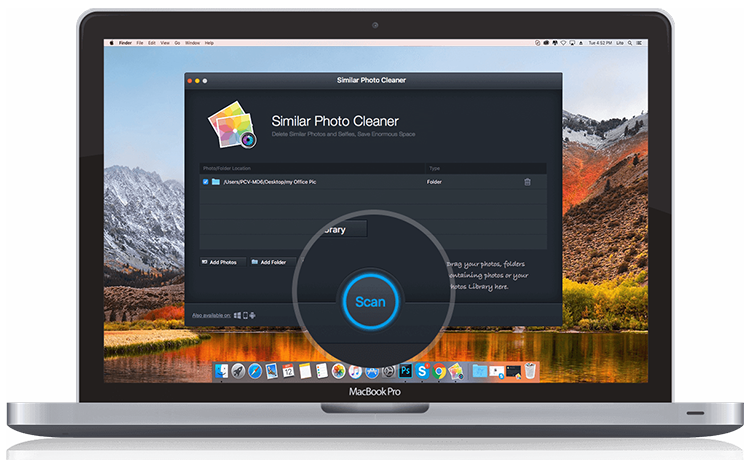Open Notification Center in the menu bar
The height and width of the screenshot is (460, 750).
(639, 43)
